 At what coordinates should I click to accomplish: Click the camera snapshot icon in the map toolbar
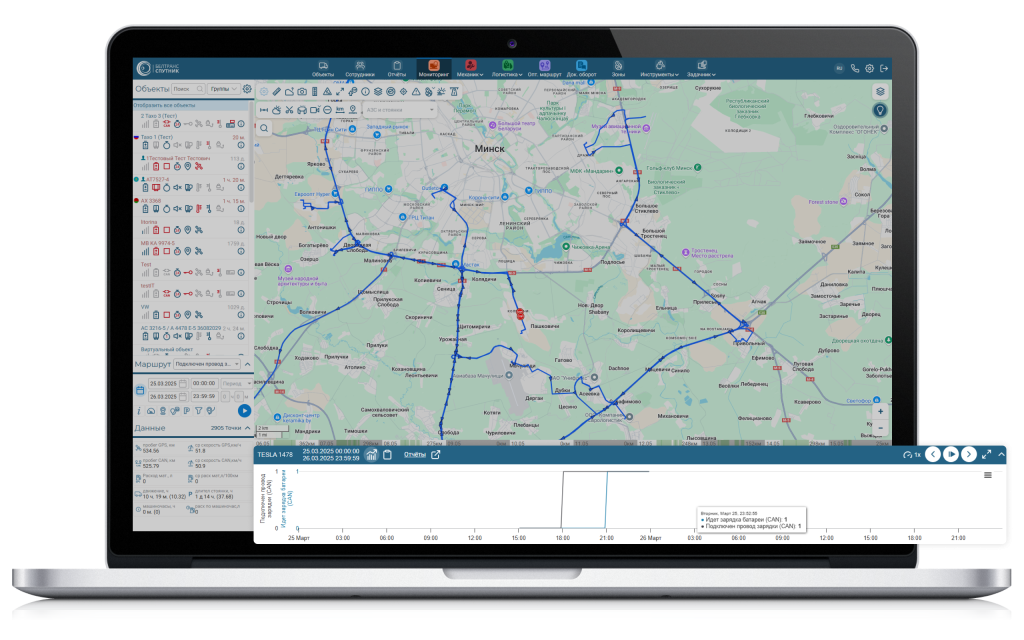tap(301, 93)
